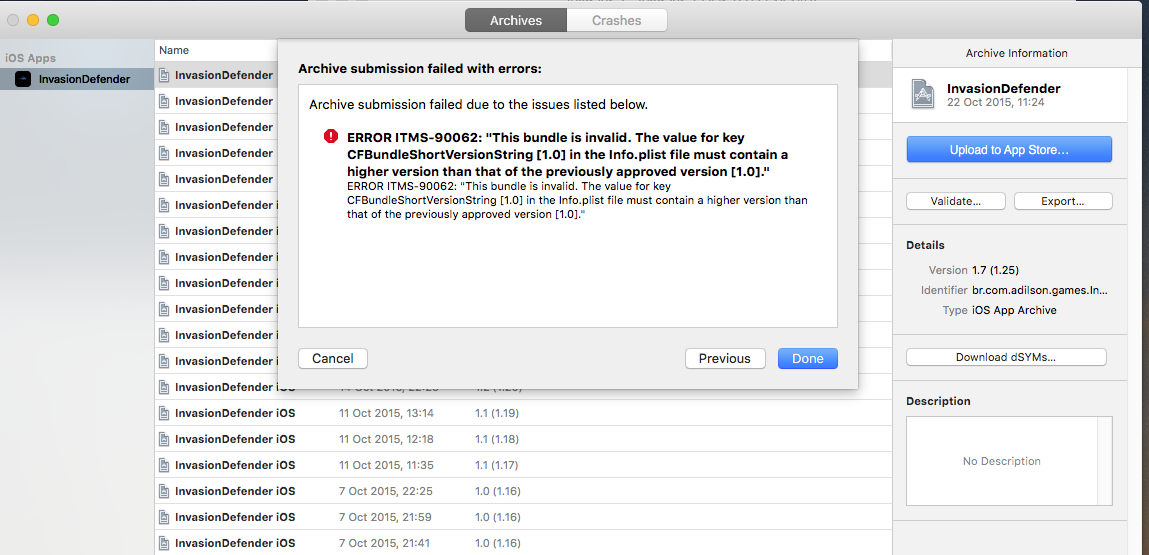This screenshot has height=555, width=1149.
Task: Click archive file icon in 7 Oct 22:25 row
Action: click(x=164, y=491)
